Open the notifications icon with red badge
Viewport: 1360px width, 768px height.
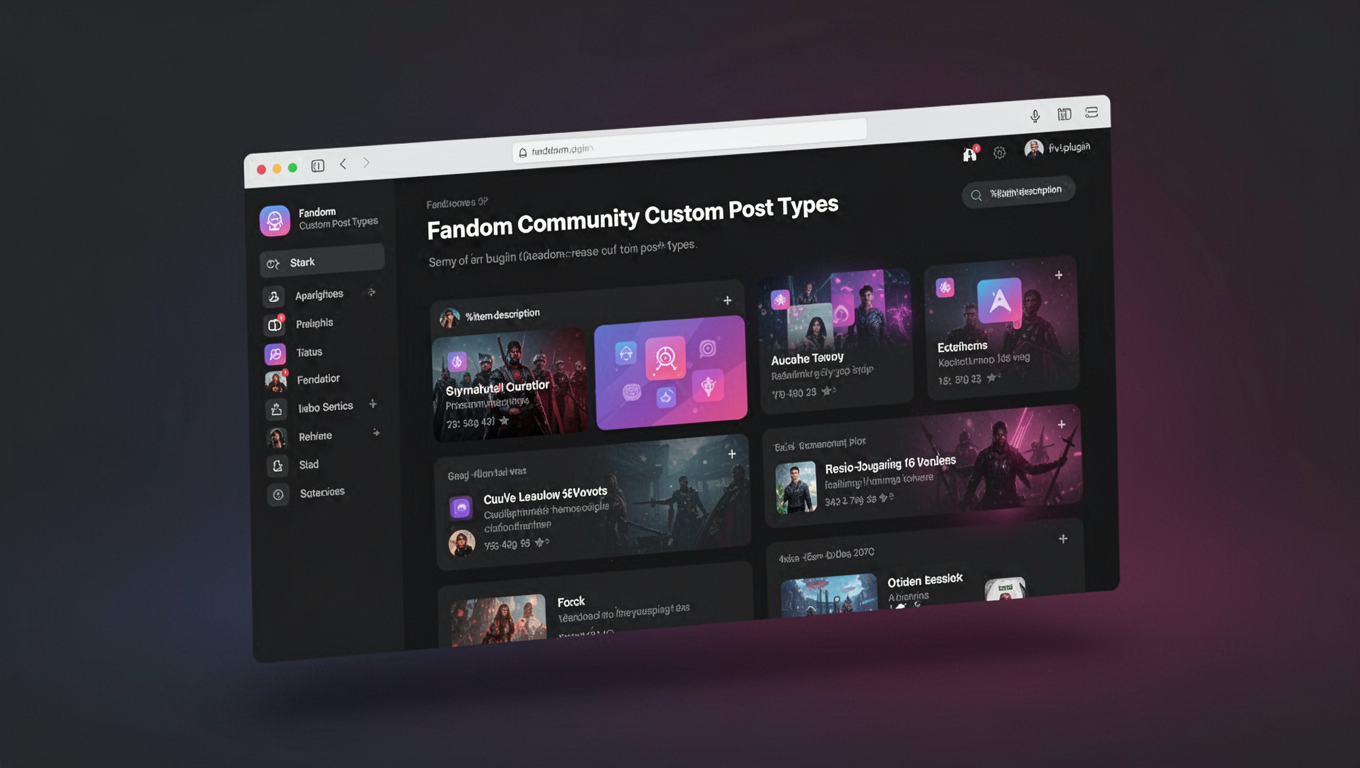pos(969,153)
